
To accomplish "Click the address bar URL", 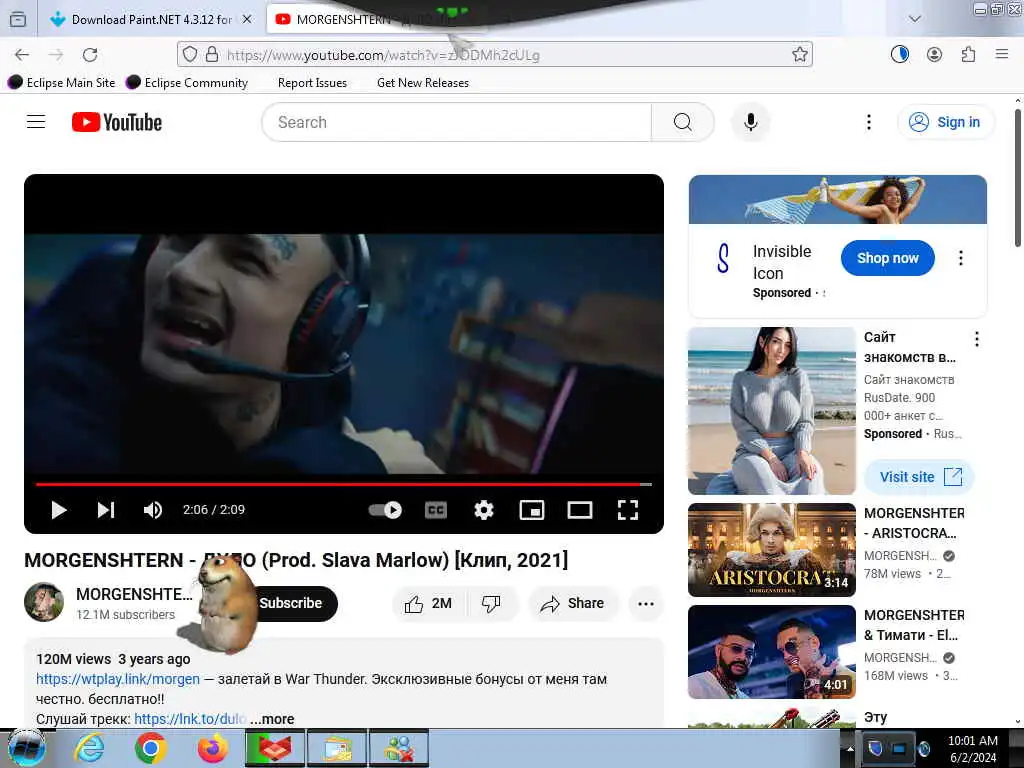I will tap(383, 56).
